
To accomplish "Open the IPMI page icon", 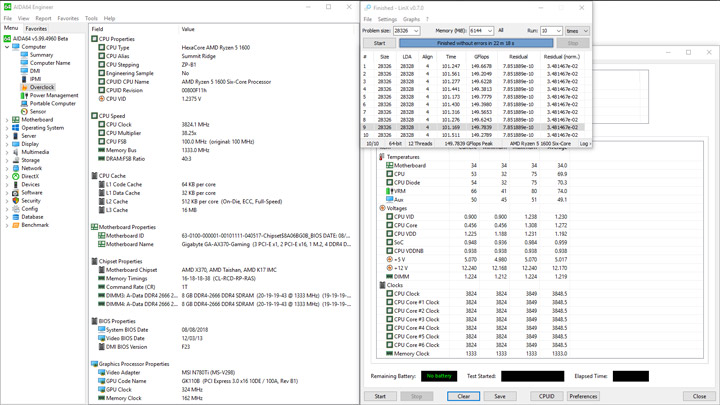I will [24, 79].
